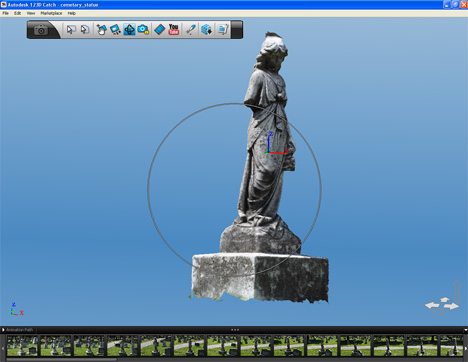This screenshot has width=468, height=362.
Task: Select the fourth filmstrip thumbnail showing a curved path
Action: (122, 346)
